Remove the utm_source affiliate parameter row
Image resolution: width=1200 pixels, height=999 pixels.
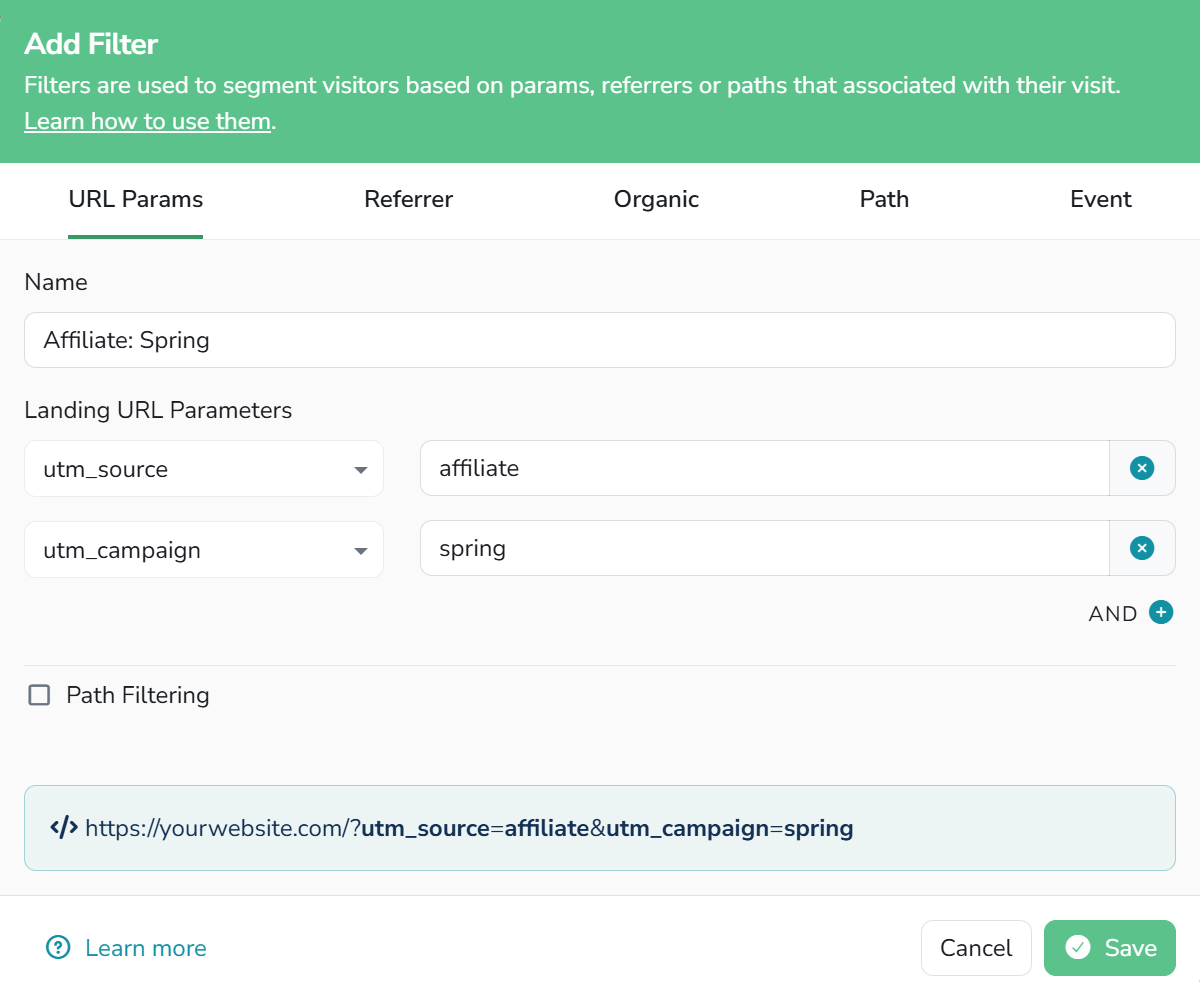click(x=1141, y=468)
